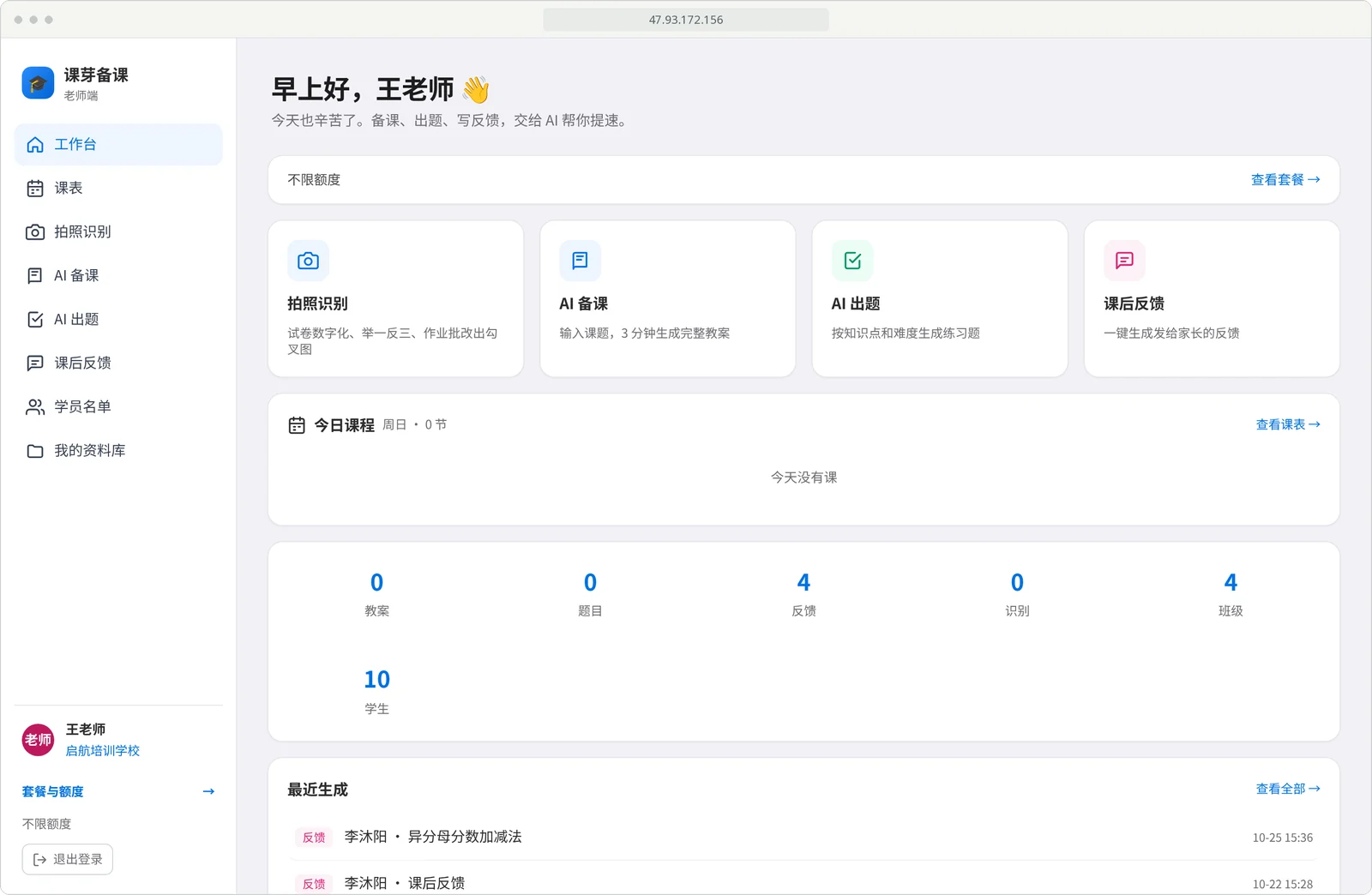Select 工作台 sidebar entry
Screen dimensions: 1372x895
[x=118, y=145]
